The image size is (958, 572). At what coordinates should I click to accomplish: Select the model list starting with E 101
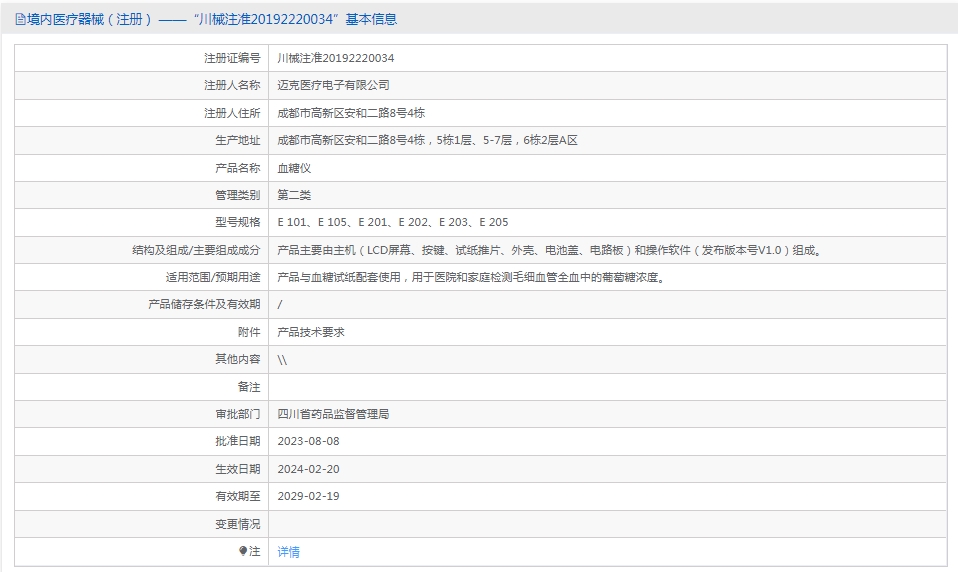pyautogui.click(x=392, y=222)
